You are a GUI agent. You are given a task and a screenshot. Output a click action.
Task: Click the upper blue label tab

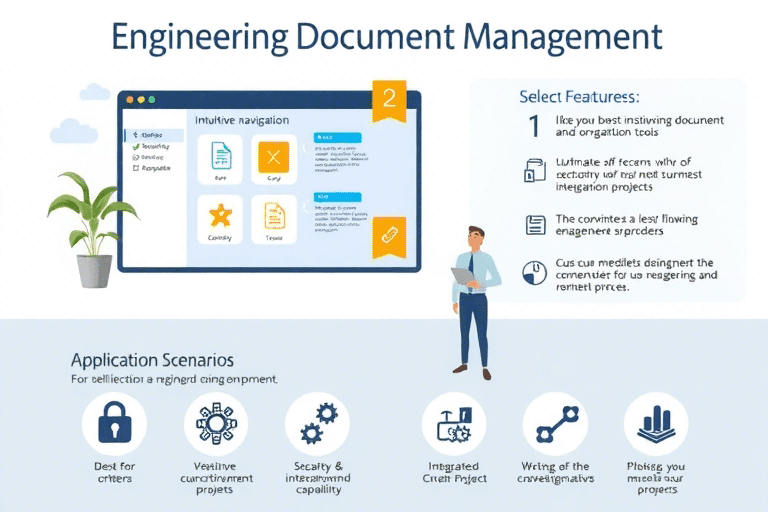point(330,138)
